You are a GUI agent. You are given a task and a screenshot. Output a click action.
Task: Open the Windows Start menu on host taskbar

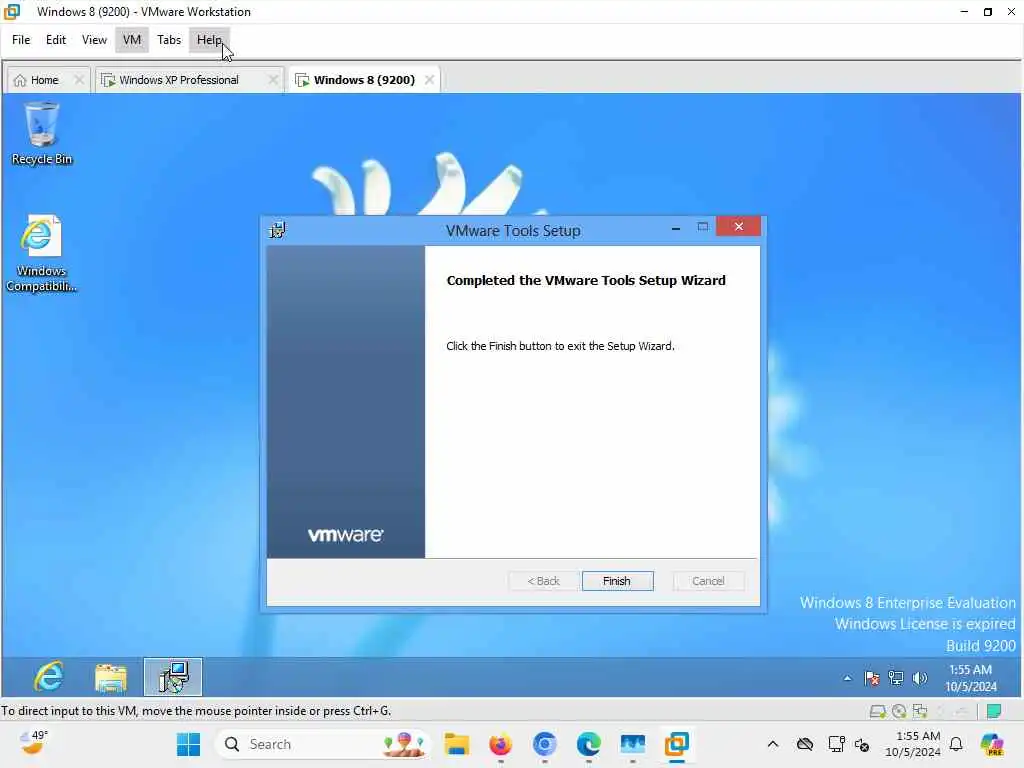click(x=189, y=744)
